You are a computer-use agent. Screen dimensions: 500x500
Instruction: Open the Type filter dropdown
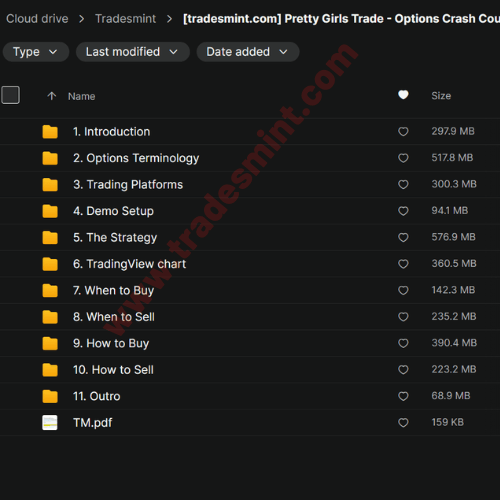pos(36,52)
